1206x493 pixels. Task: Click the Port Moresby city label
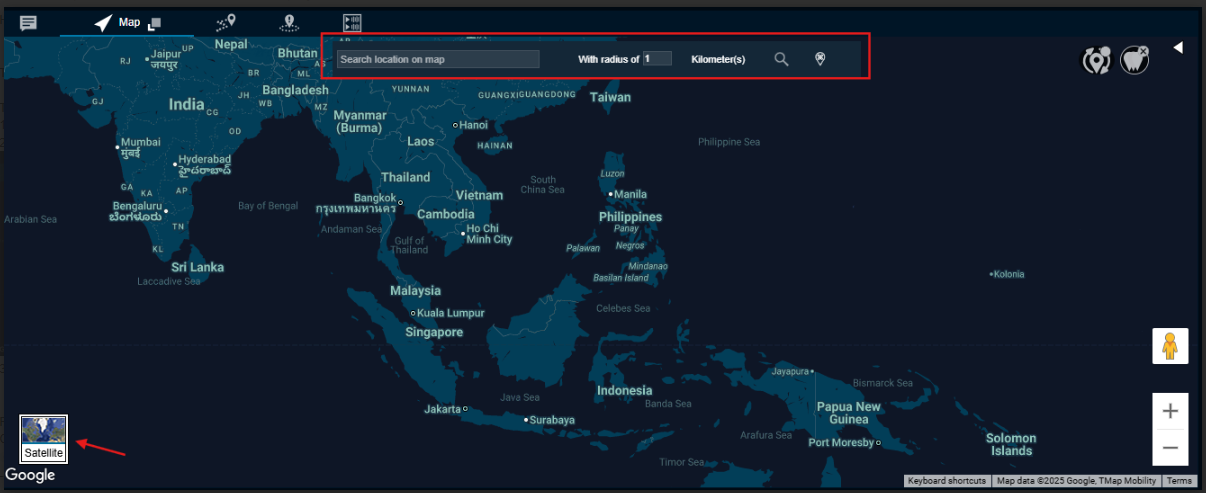point(840,443)
